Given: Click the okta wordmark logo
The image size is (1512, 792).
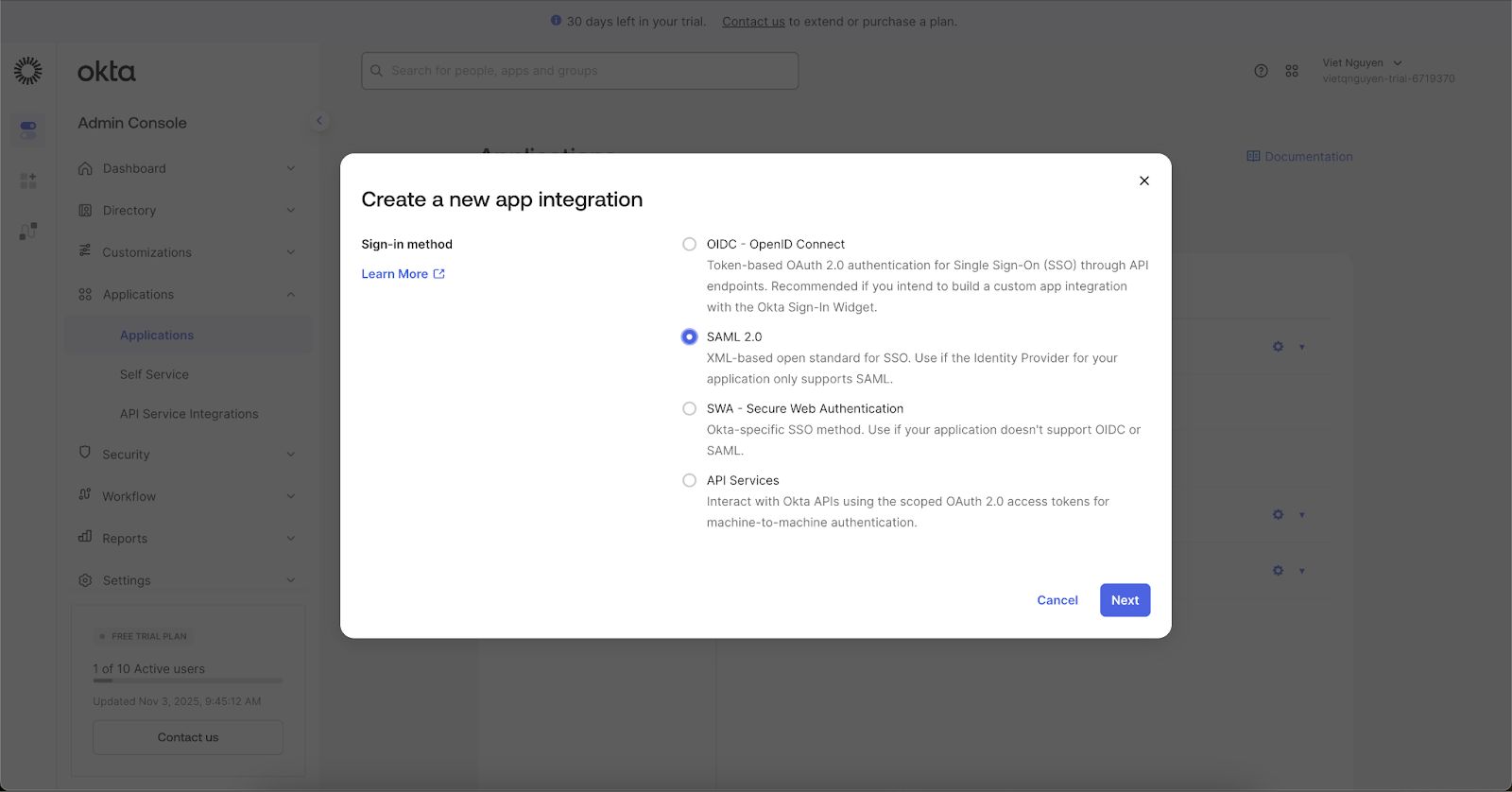Looking at the screenshot, I should point(107,72).
